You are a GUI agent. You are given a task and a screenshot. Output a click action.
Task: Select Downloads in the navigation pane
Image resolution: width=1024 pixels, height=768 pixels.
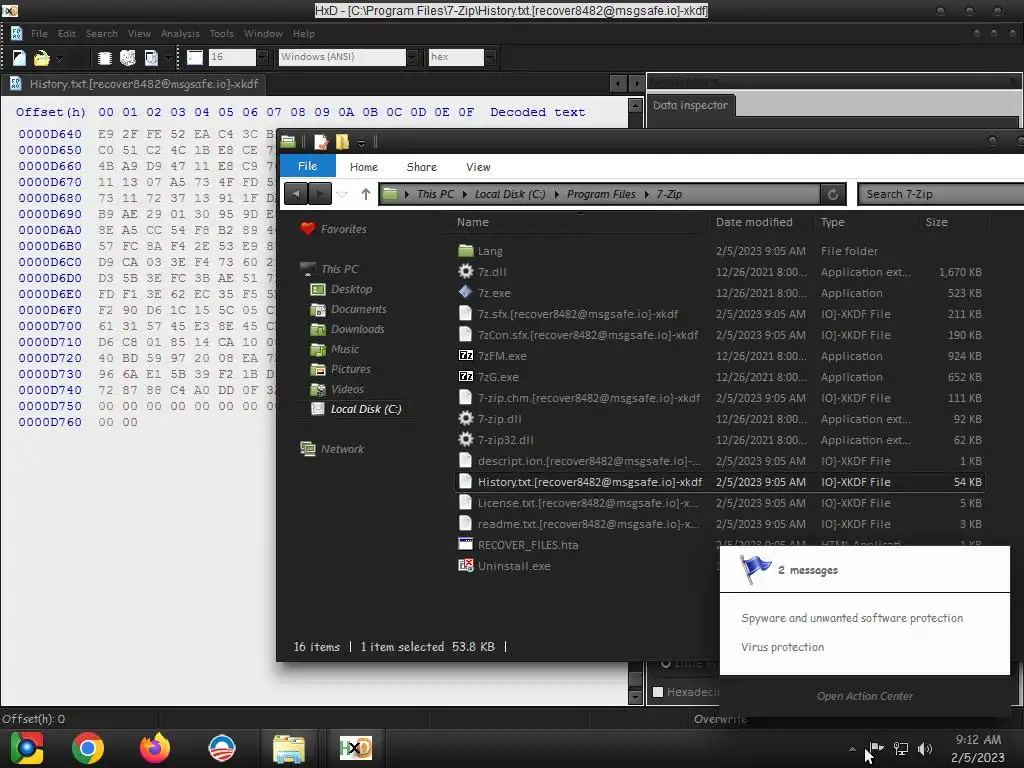click(x=357, y=329)
